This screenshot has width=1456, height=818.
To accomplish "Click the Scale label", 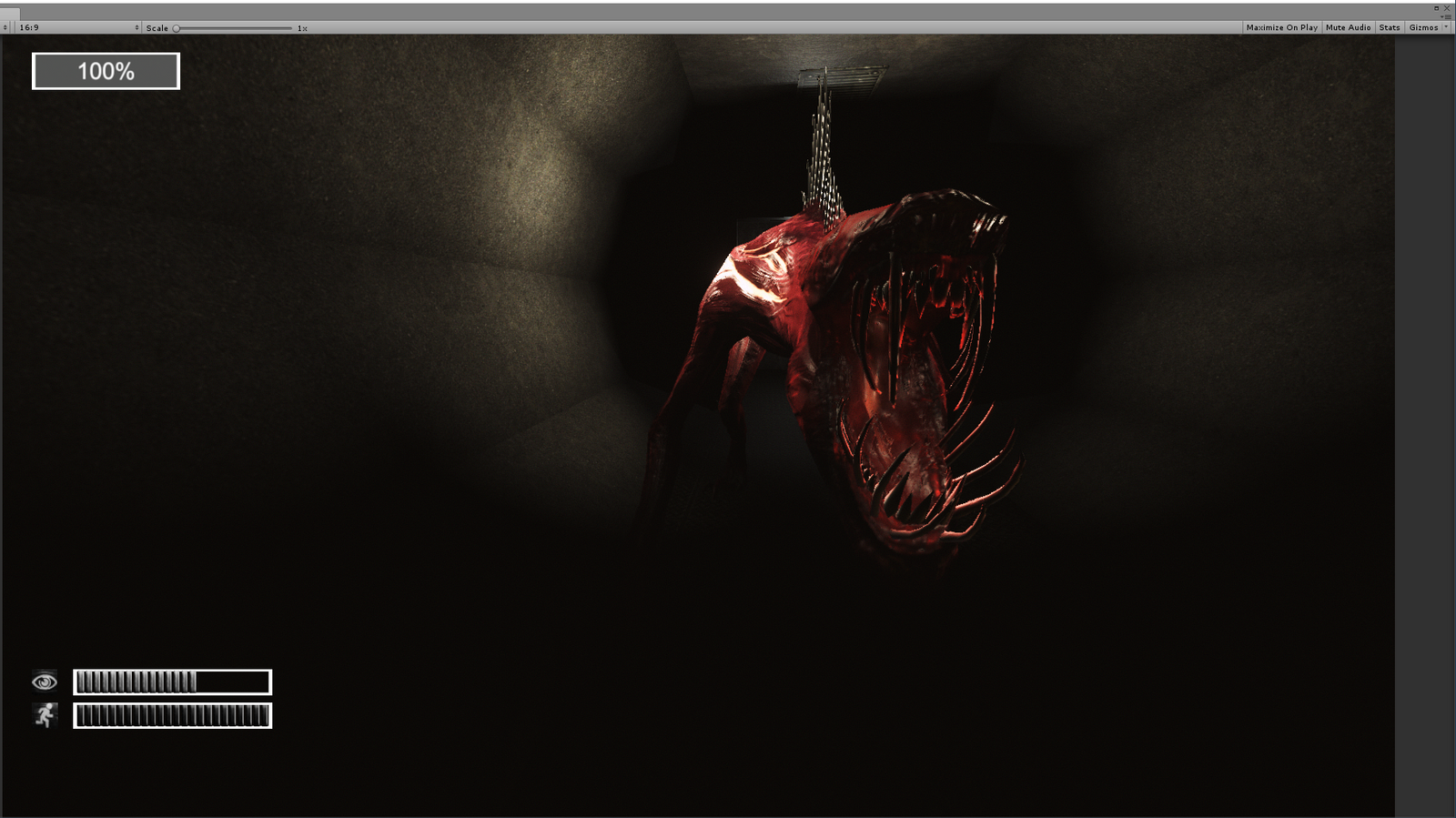I will [157, 28].
